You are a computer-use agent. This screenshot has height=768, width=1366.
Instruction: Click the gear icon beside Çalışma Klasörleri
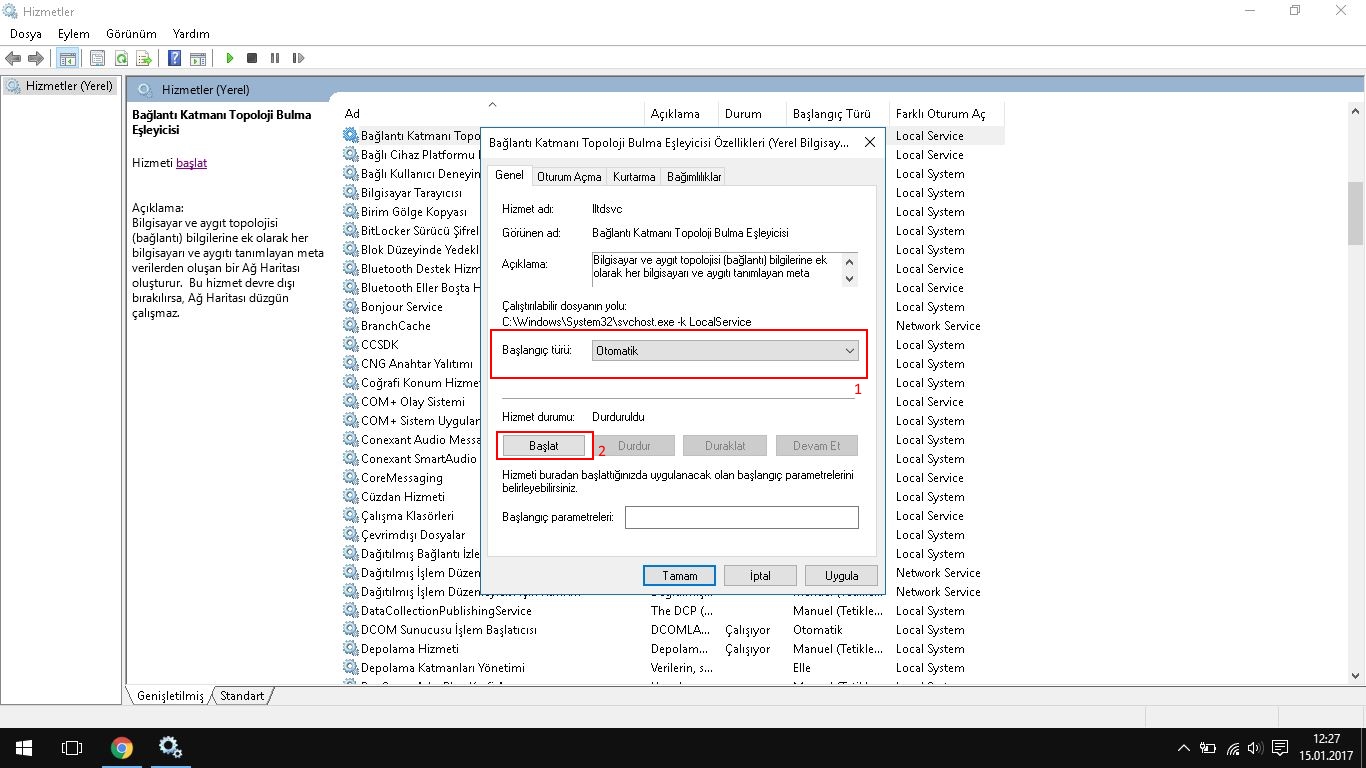pos(350,516)
